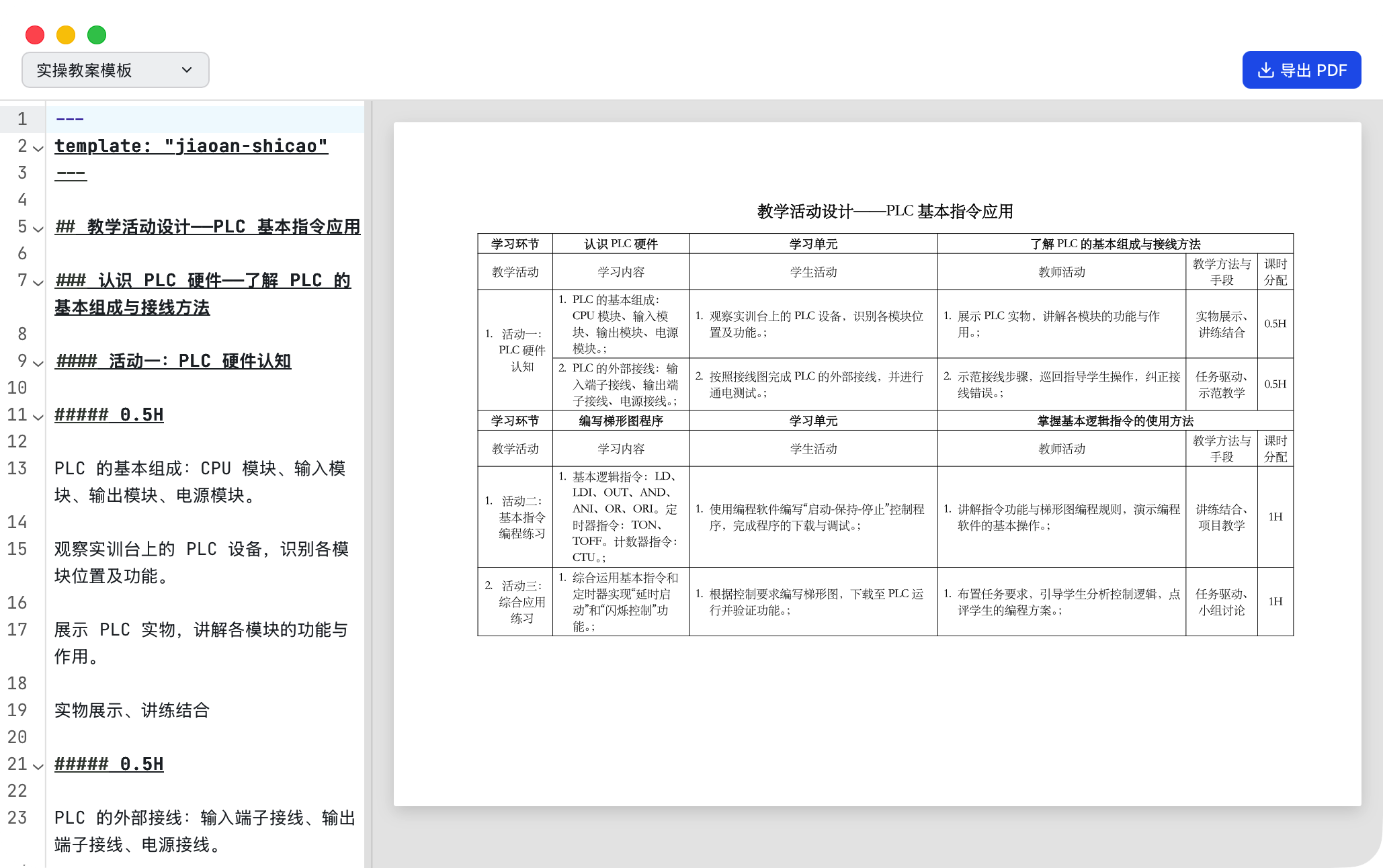
Task: Collapse the frontmatter fold at line 2
Action: 37,148
